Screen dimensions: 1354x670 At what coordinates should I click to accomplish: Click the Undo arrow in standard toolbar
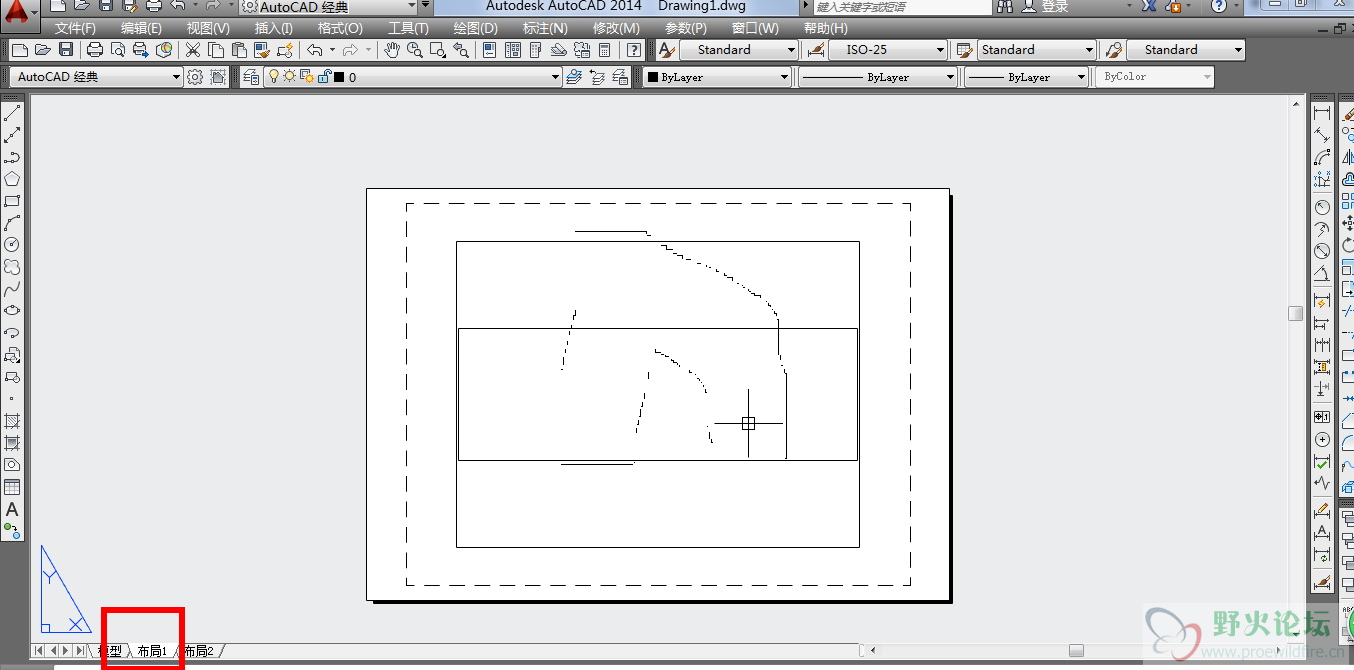click(315, 50)
